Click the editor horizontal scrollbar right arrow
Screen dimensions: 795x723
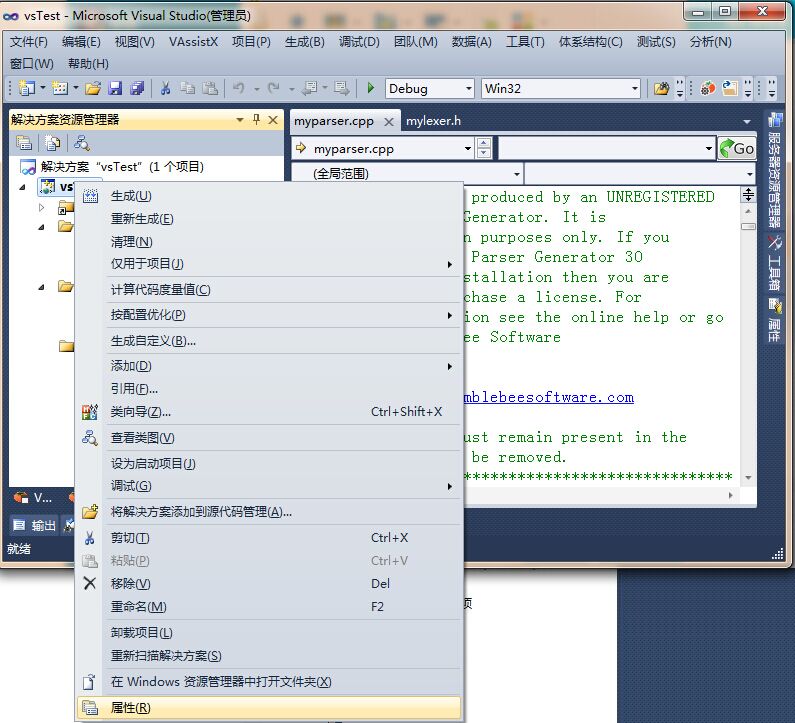coord(731,495)
